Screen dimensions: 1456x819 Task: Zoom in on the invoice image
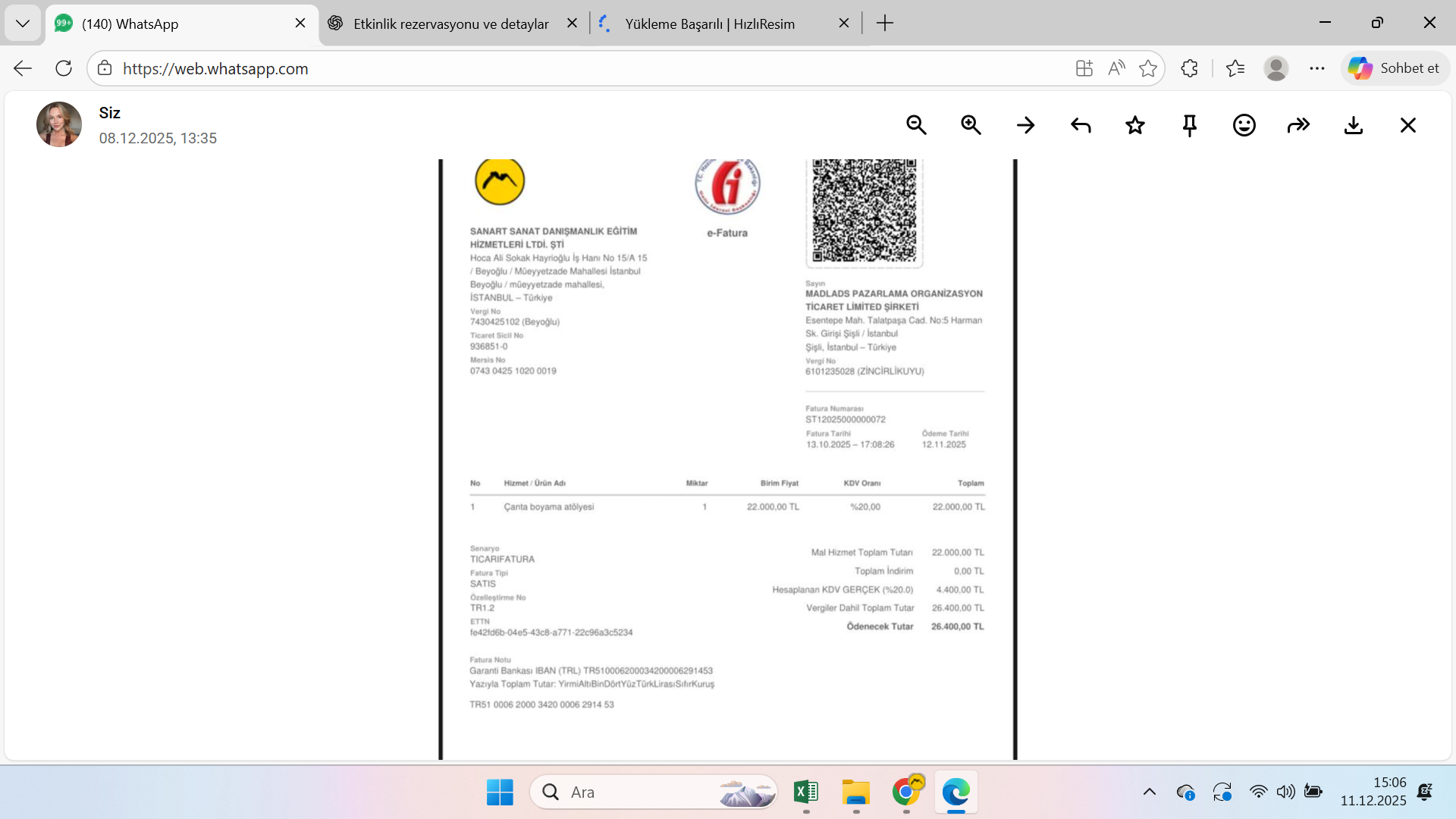pyautogui.click(x=971, y=125)
